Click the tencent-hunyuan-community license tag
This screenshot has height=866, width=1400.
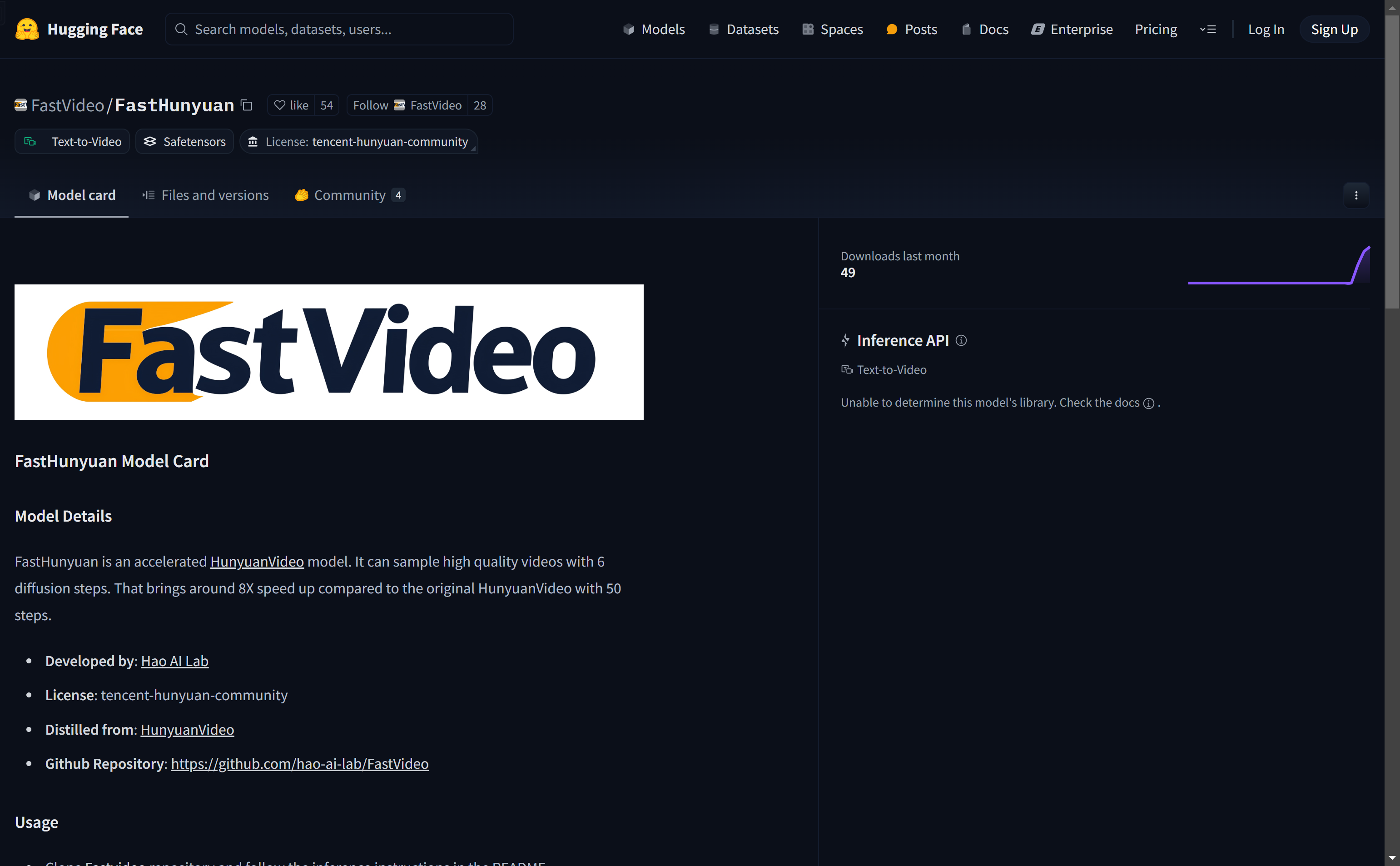pyautogui.click(x=358, y=141)
